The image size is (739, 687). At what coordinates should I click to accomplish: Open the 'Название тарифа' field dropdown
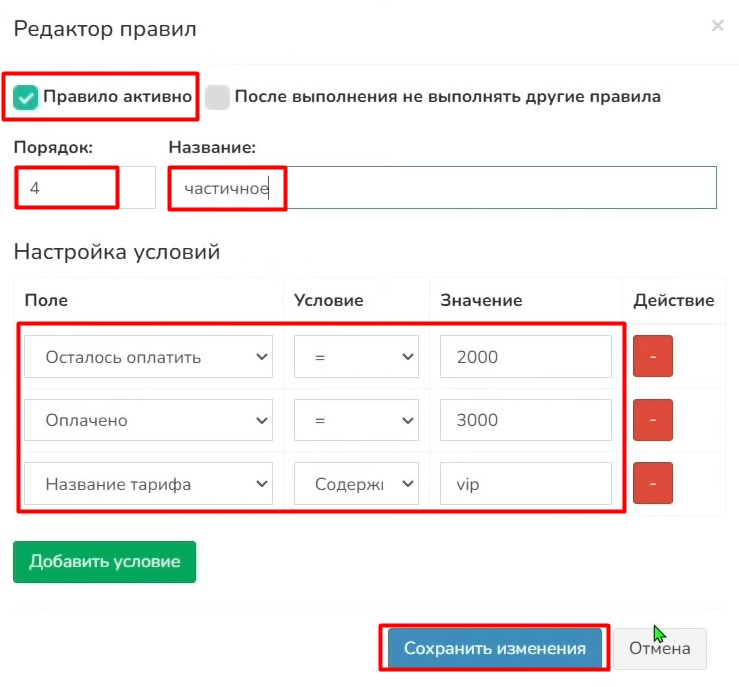[148, 484]
